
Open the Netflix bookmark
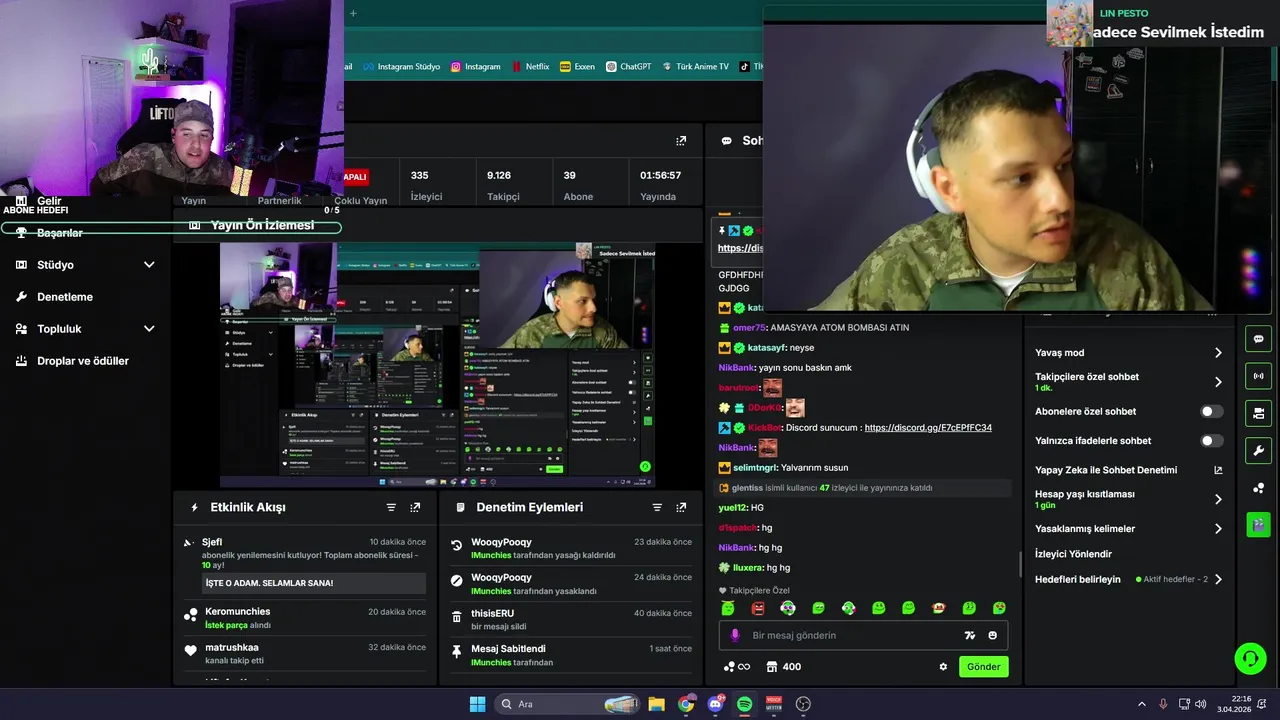[530, 67]
